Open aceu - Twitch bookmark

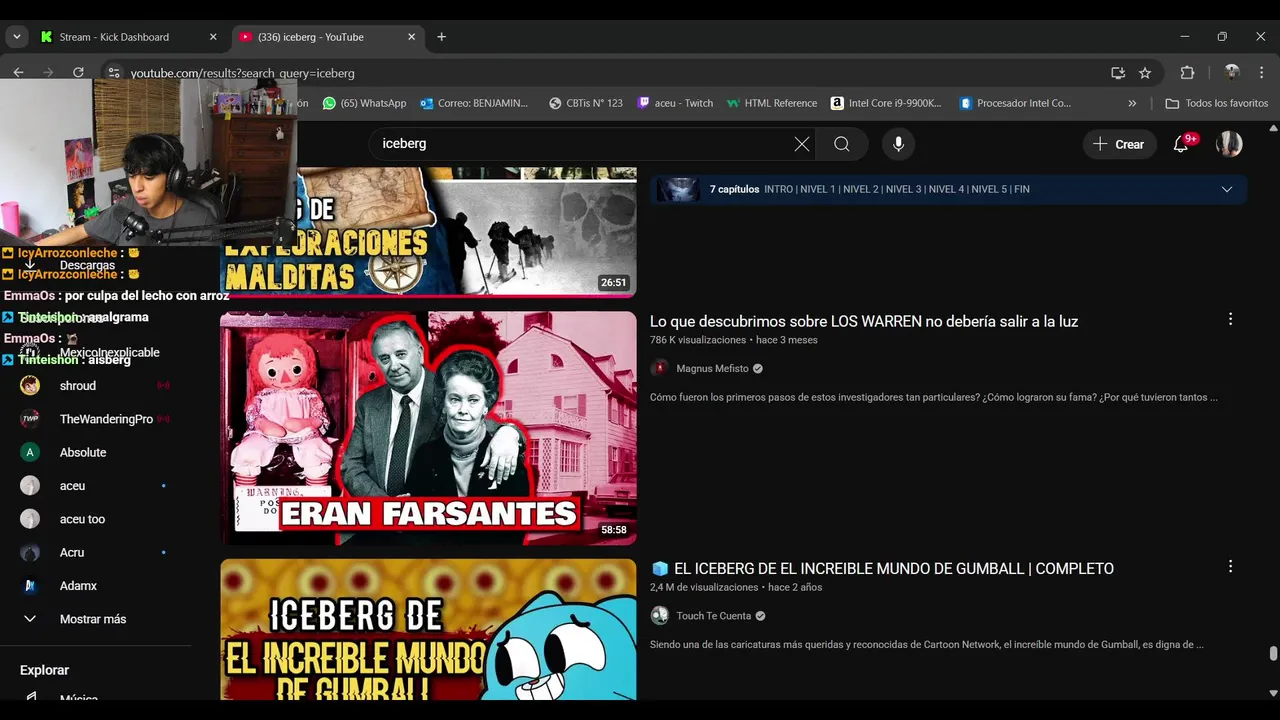[x=676, y=103]
